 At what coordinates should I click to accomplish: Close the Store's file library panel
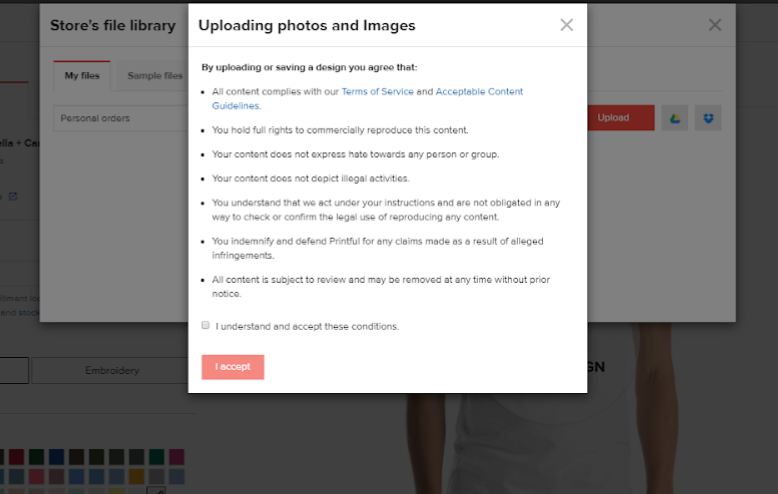[x=714, y=25]
